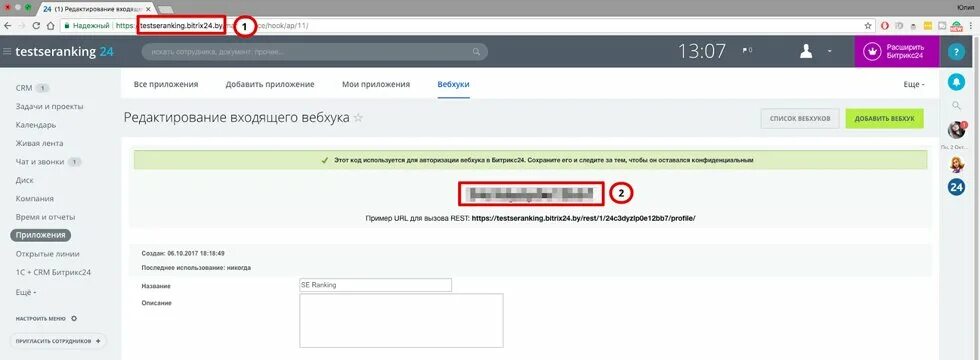Open Диск in the left menu

pos(24,180)
